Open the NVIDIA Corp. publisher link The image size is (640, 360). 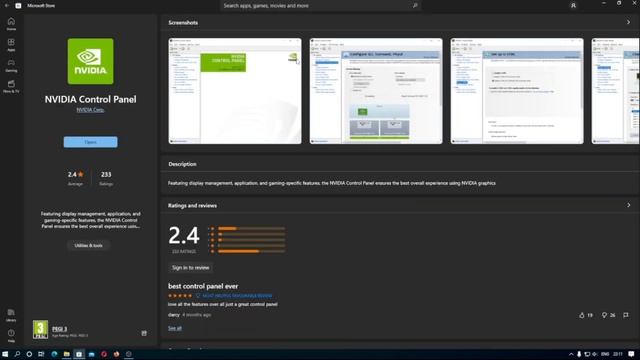click(90, 110)
